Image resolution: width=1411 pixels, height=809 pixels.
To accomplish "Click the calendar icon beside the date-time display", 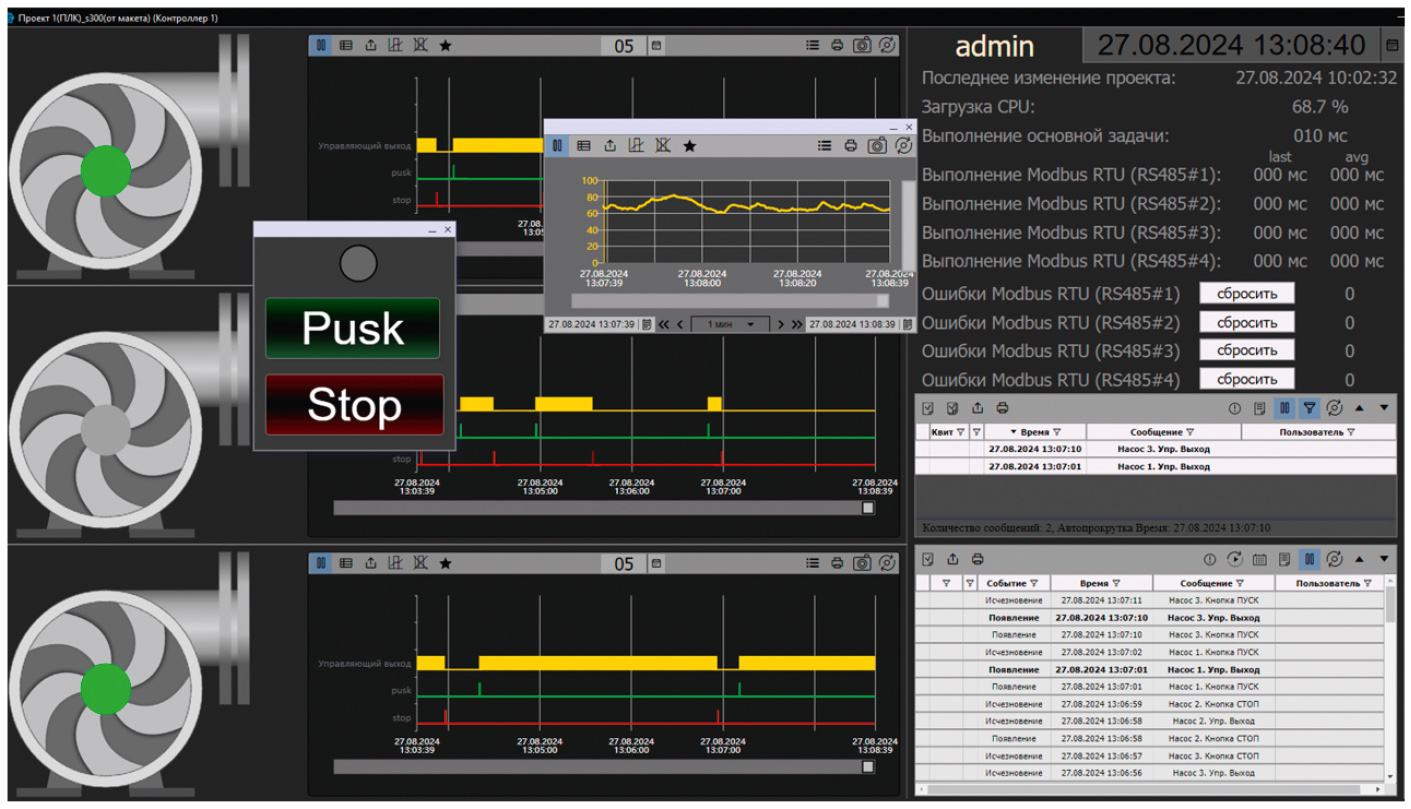I will (x=1391, y=45).
